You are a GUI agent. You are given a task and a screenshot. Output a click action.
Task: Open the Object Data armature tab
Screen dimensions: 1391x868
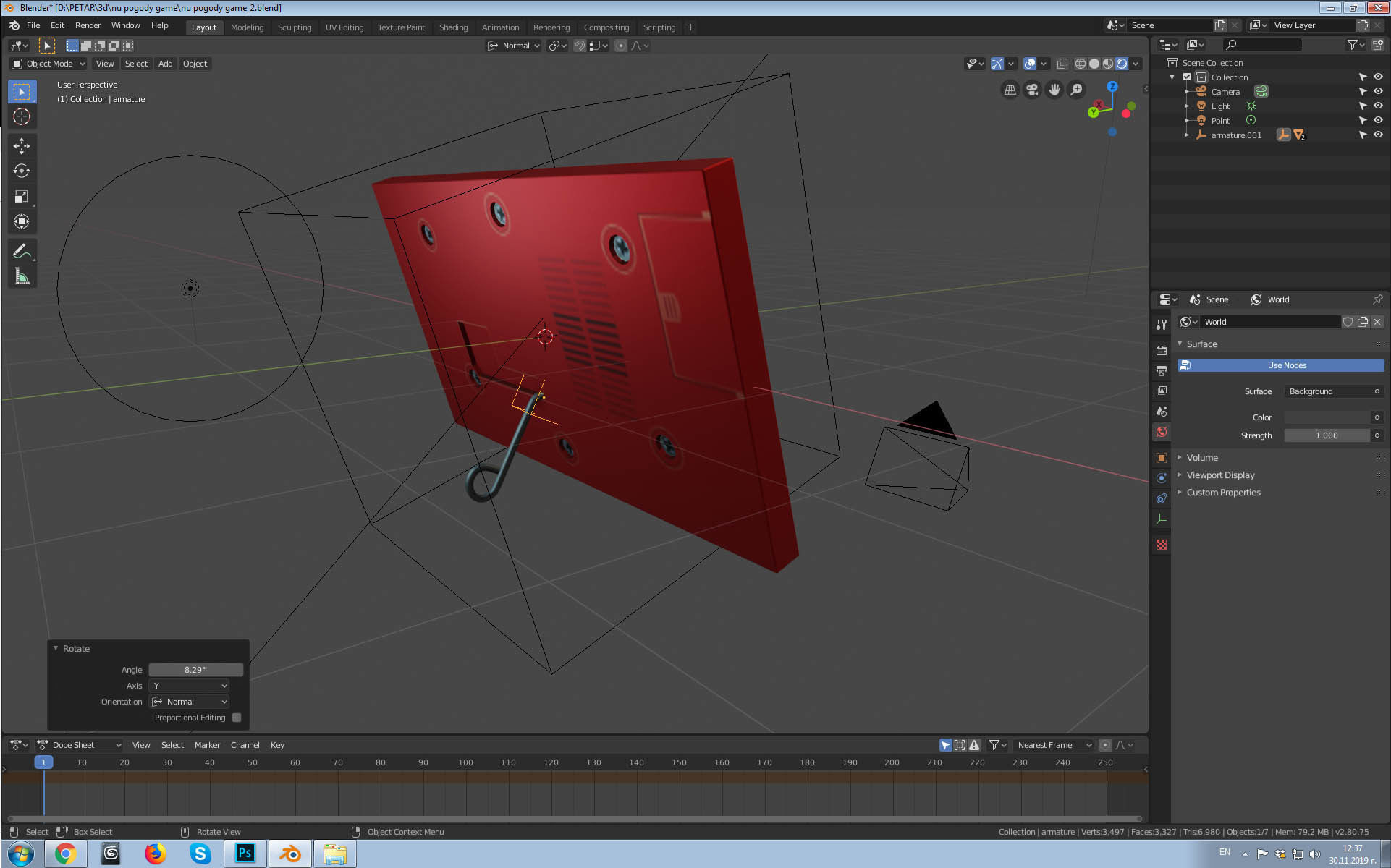(1162, 519)
